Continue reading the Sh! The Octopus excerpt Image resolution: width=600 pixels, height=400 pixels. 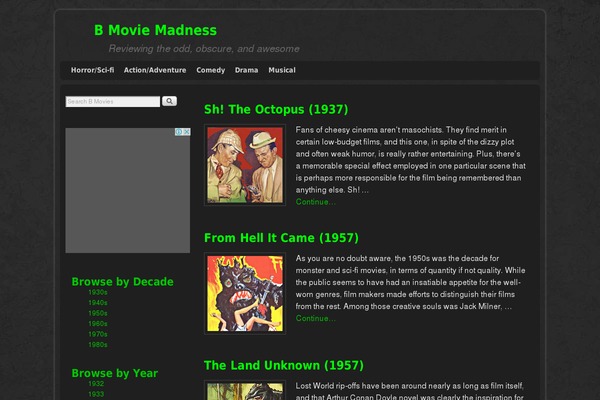coord(316,202)
